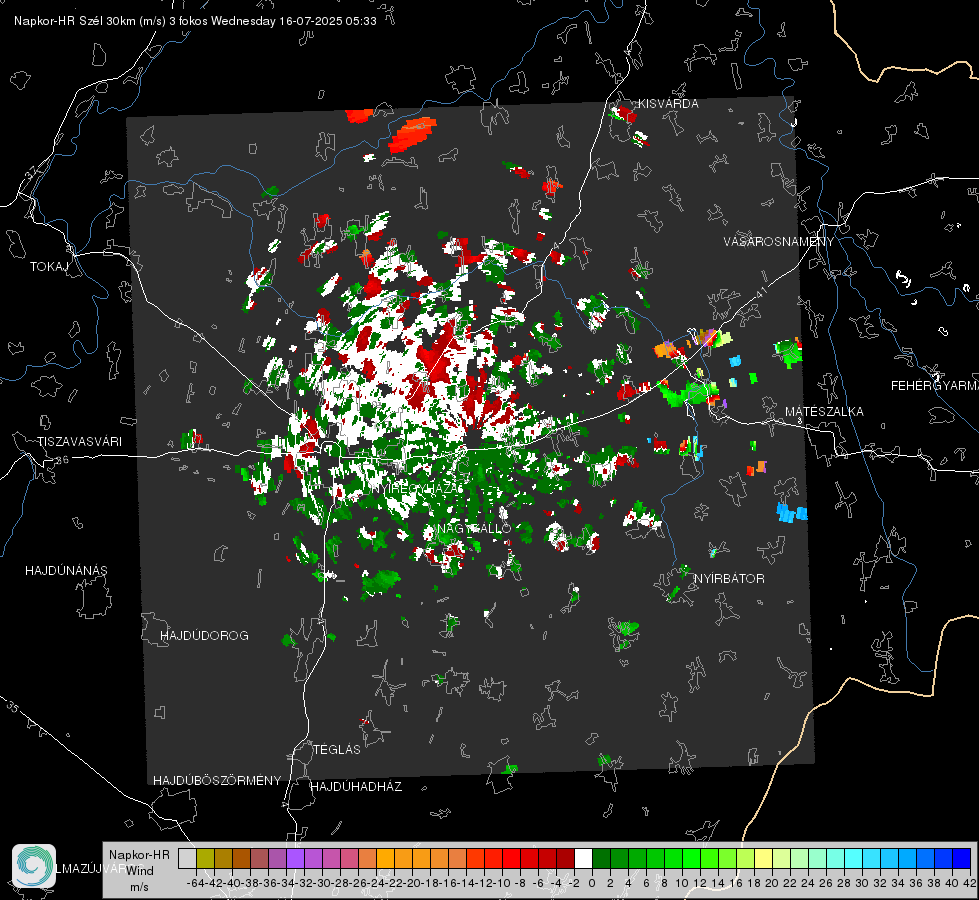979x900 pixels.
Task: Click the road number 35 at the lower-left
Action: click(13, 707)
